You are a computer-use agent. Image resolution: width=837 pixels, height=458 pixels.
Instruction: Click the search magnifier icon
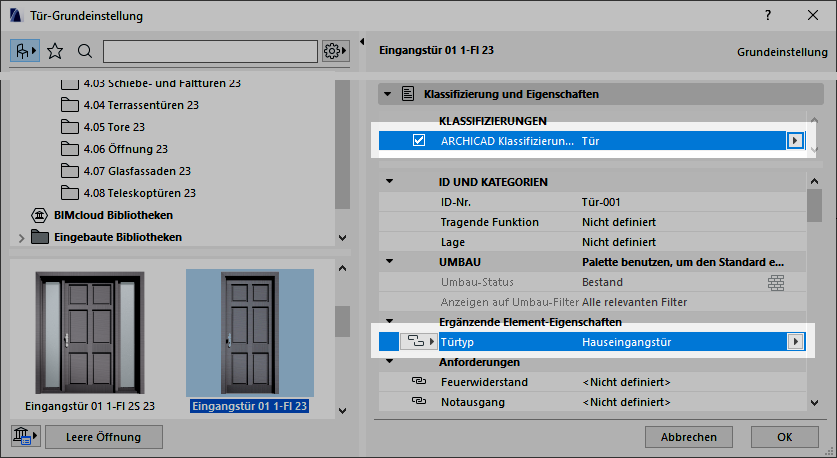84,50
